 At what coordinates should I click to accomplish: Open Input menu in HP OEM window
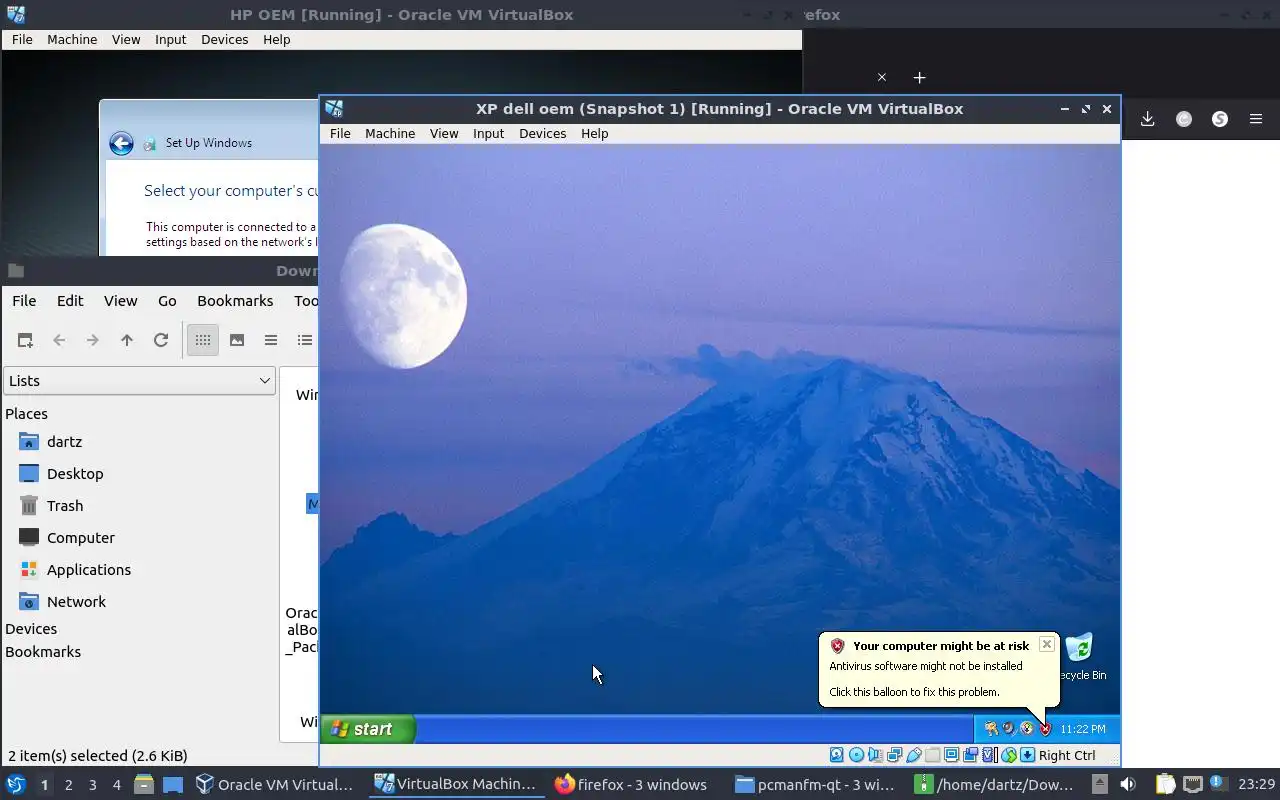[x=170, y=39]
